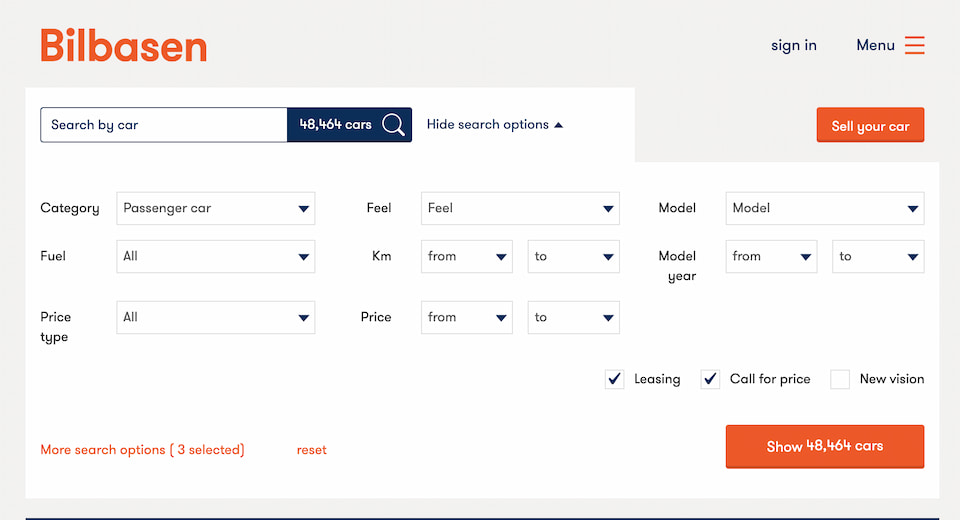Open the hamburger Menu icon

pyautogui.click(x=914, y=45)
